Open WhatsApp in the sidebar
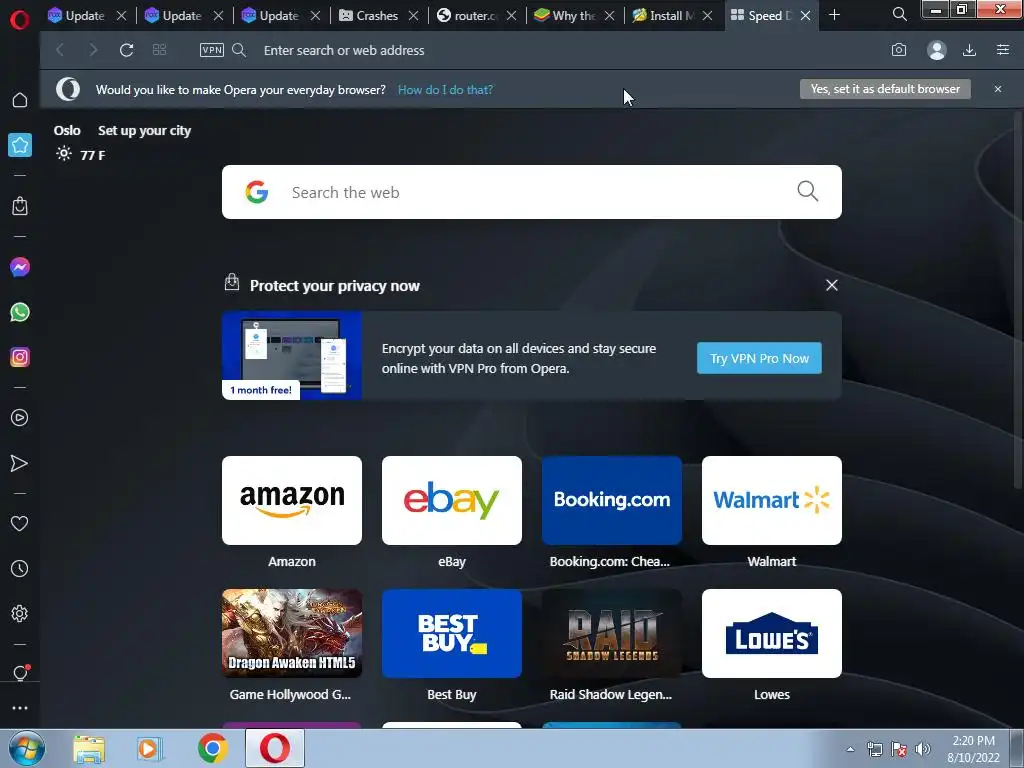The image size is (1024, 768). 20,312
